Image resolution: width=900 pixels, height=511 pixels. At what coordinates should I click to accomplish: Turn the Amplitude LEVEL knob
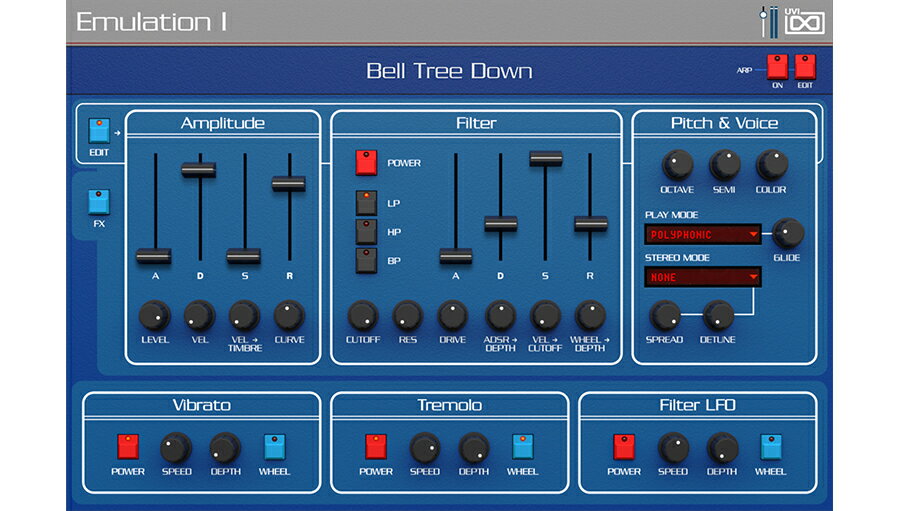(x=153, y=316)
